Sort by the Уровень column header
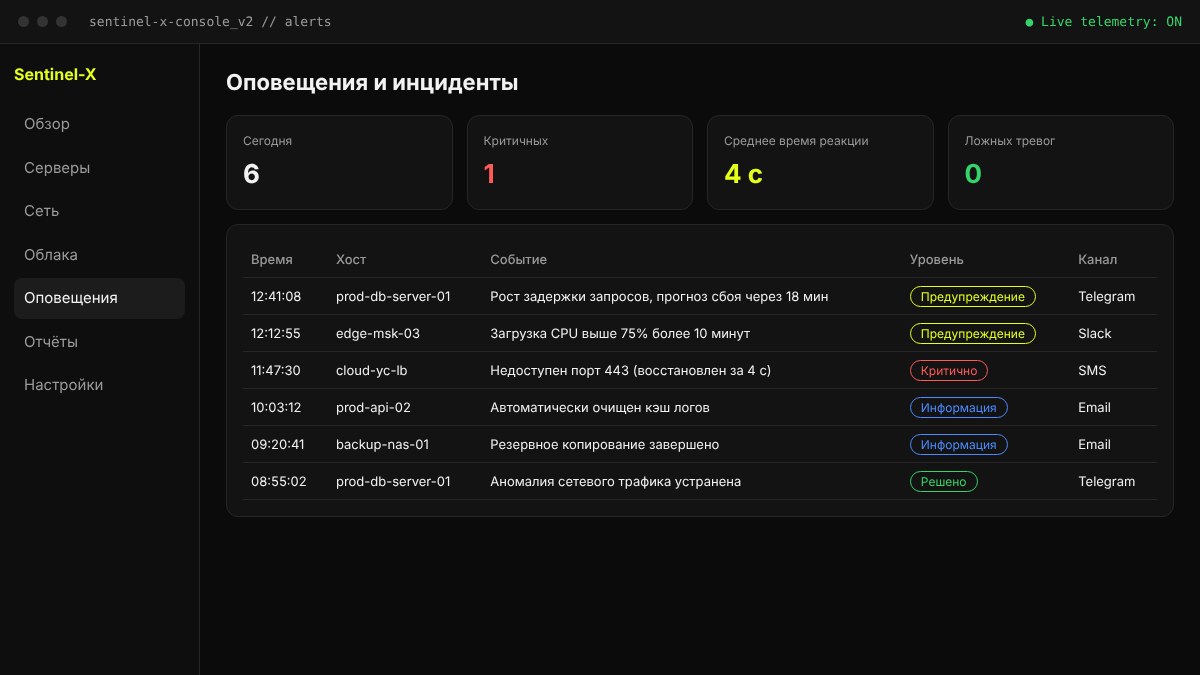 (937, 260)
